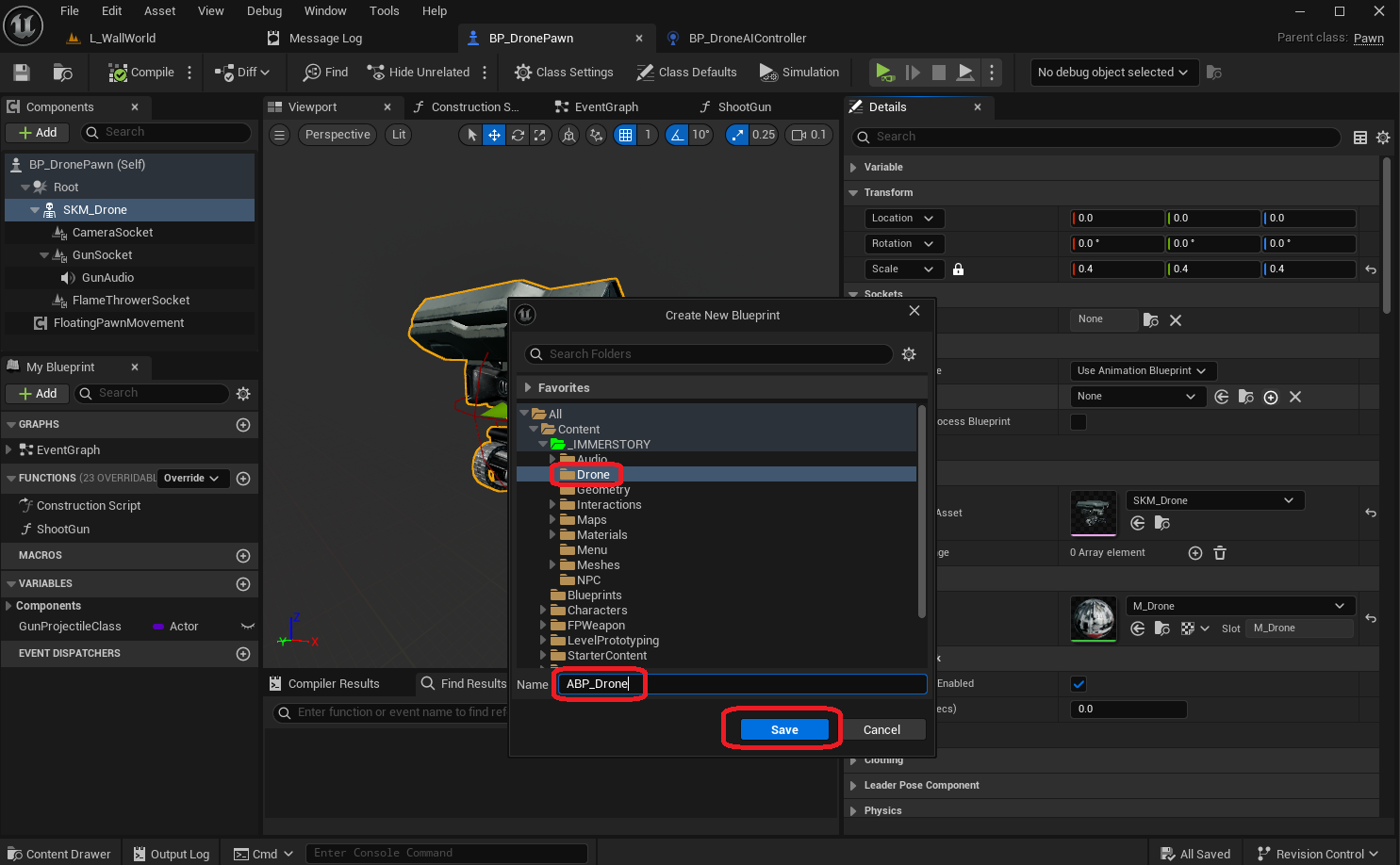
Task: Select the Interactions folder in dialog
Action: click(609, 505)
